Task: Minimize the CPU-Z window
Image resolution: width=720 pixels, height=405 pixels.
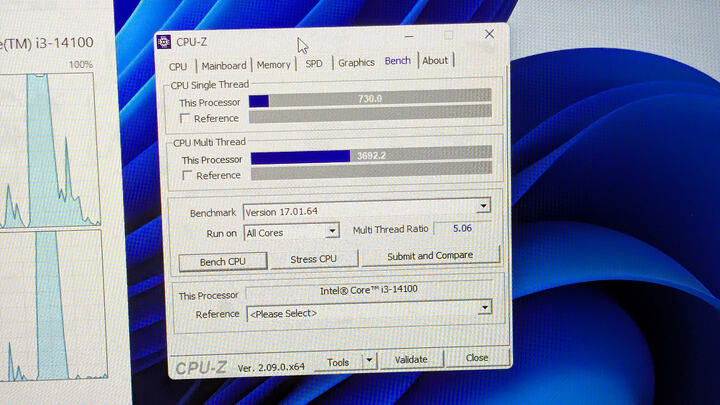Action: pyautogui.click(x=409, y=36)
